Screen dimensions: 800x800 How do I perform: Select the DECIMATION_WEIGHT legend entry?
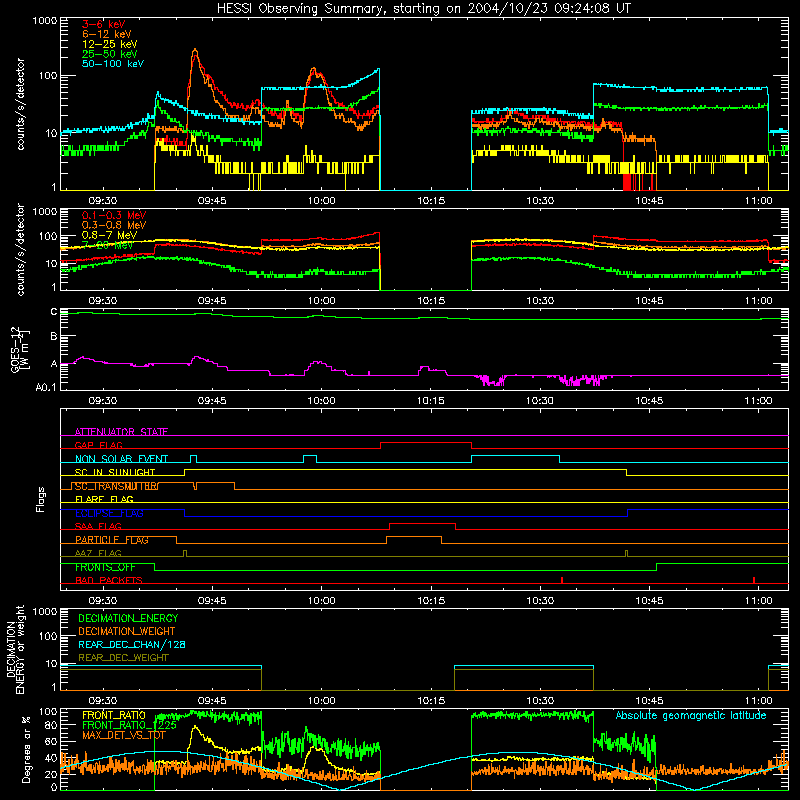127,631
